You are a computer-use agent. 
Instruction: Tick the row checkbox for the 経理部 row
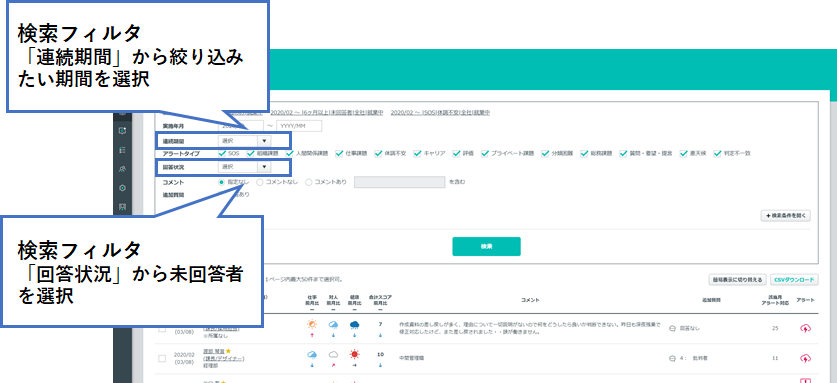162,358
